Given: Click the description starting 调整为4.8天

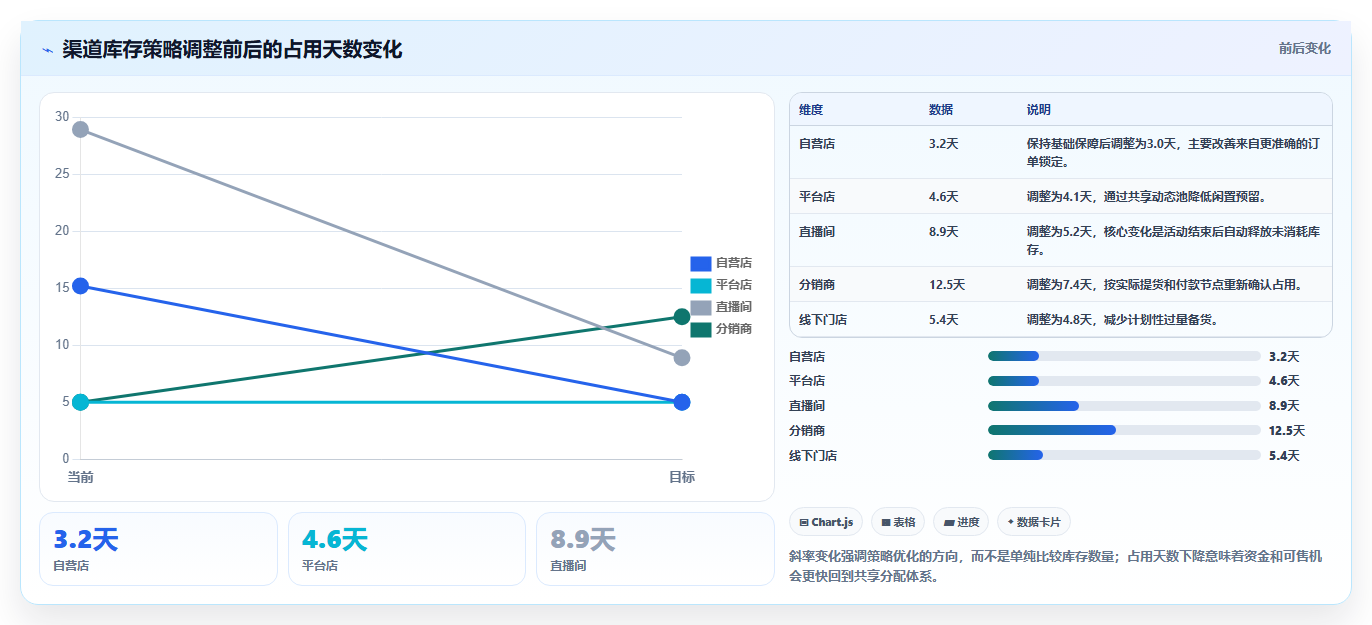Looking at the screenshot, I should 1122,320.
